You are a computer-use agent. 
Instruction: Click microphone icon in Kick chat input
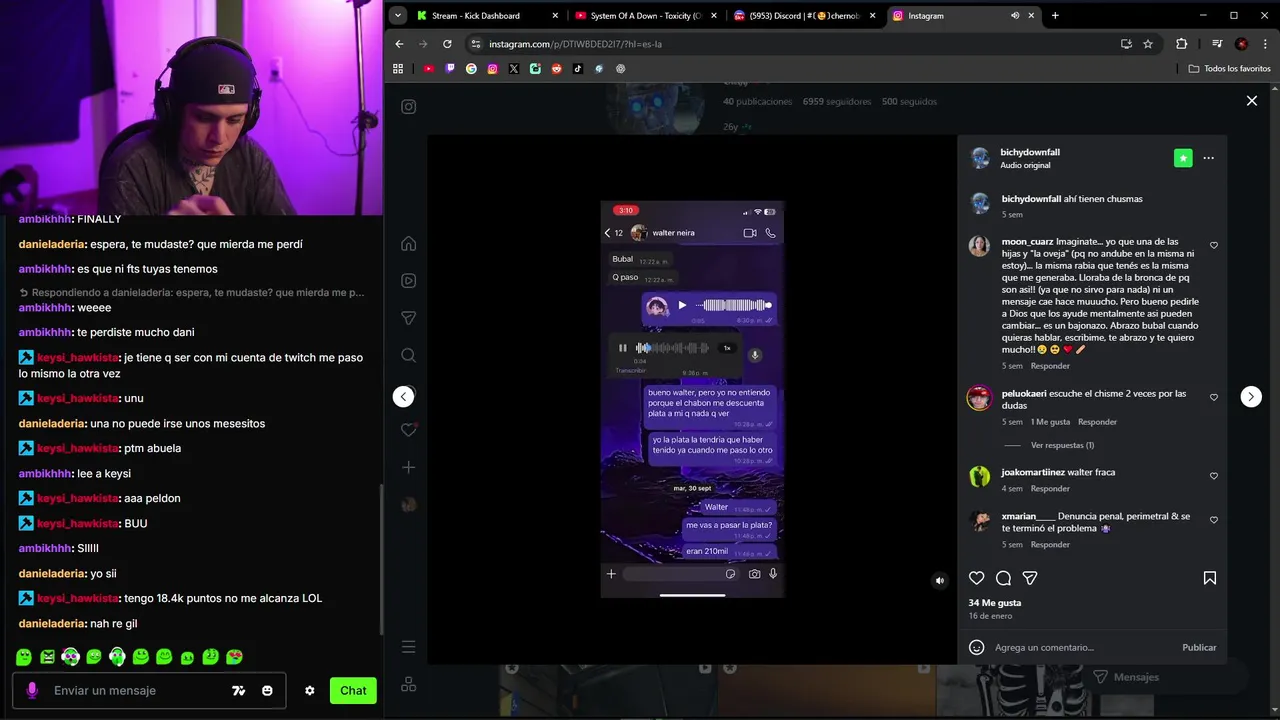(32, 690)
